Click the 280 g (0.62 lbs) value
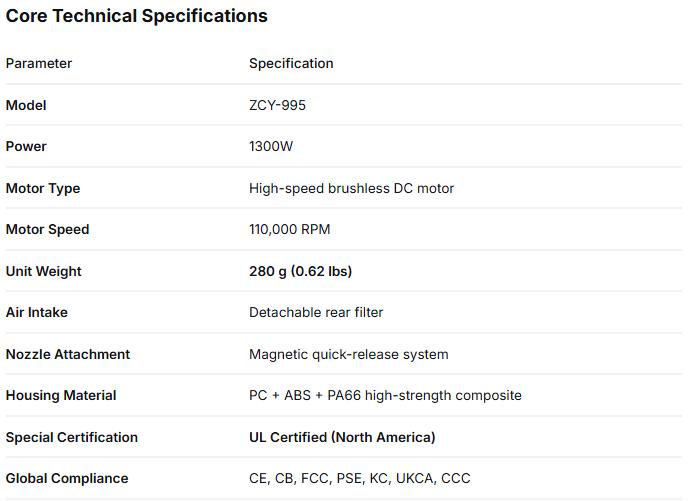 (x=300, y=271)
